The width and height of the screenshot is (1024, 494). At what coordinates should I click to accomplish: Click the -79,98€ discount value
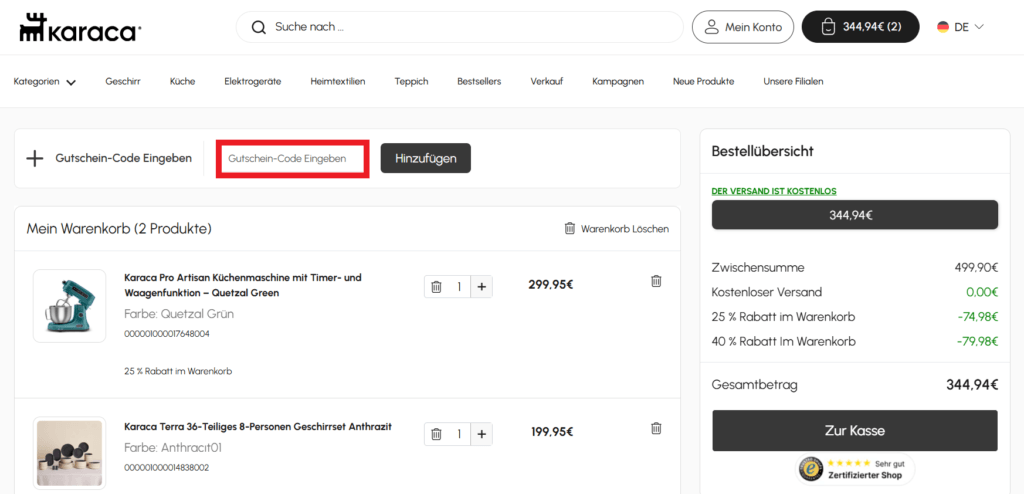click(x=978, y=342)
